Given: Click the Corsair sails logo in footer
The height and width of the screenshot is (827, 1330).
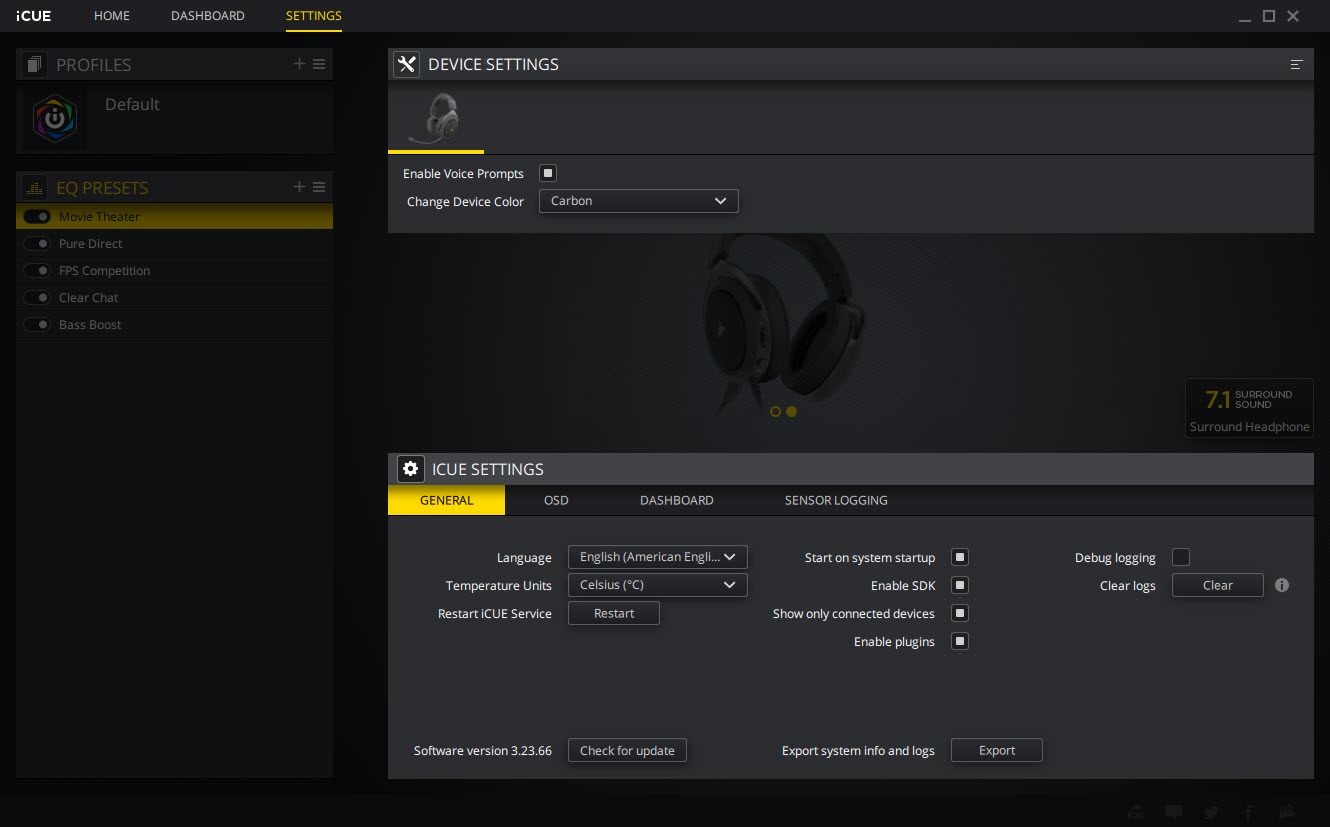Looking at the screenshot, I should pyautogui.click(x=1288, y=812).
